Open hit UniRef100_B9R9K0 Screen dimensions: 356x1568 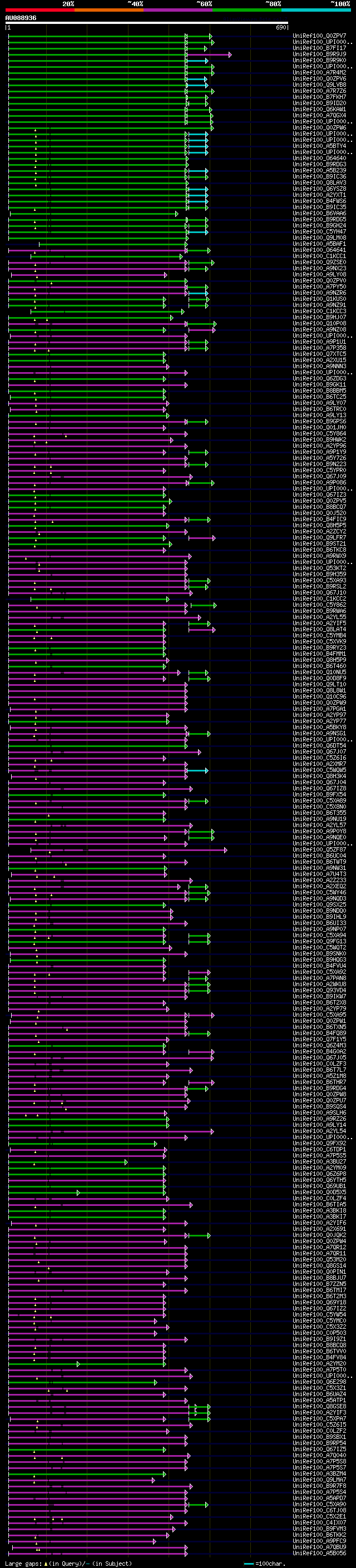click(319, 60)
